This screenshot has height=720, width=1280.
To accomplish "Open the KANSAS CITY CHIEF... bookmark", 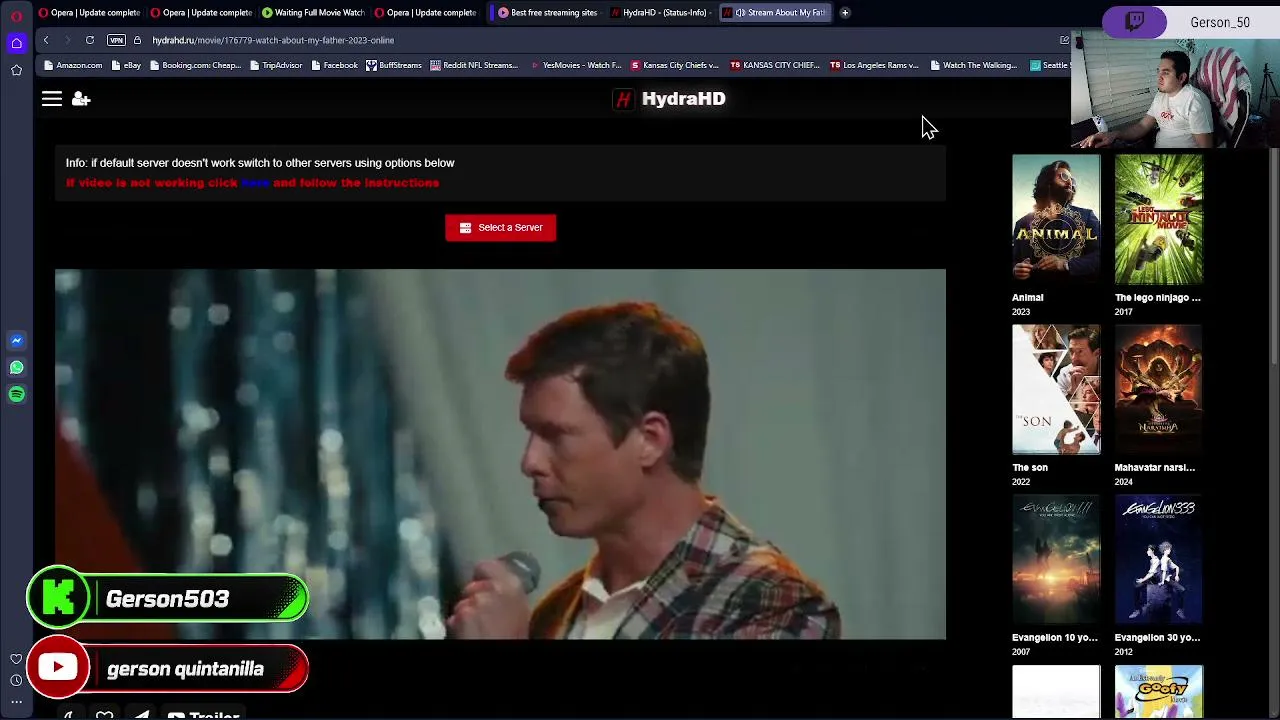I will tap(776, 65).
